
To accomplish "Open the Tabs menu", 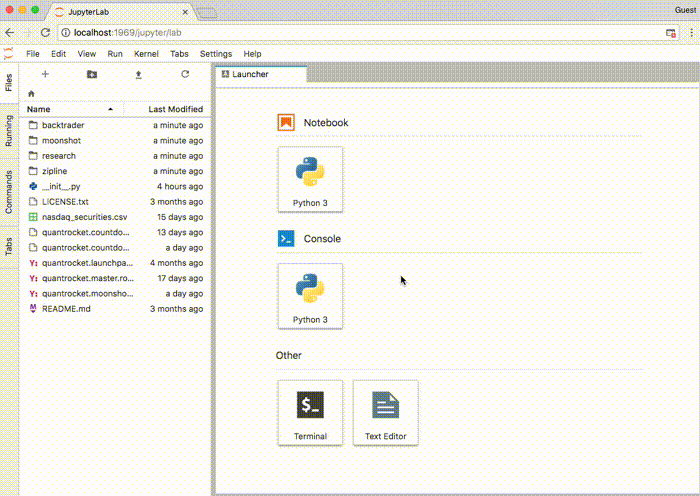I will 179,54.
